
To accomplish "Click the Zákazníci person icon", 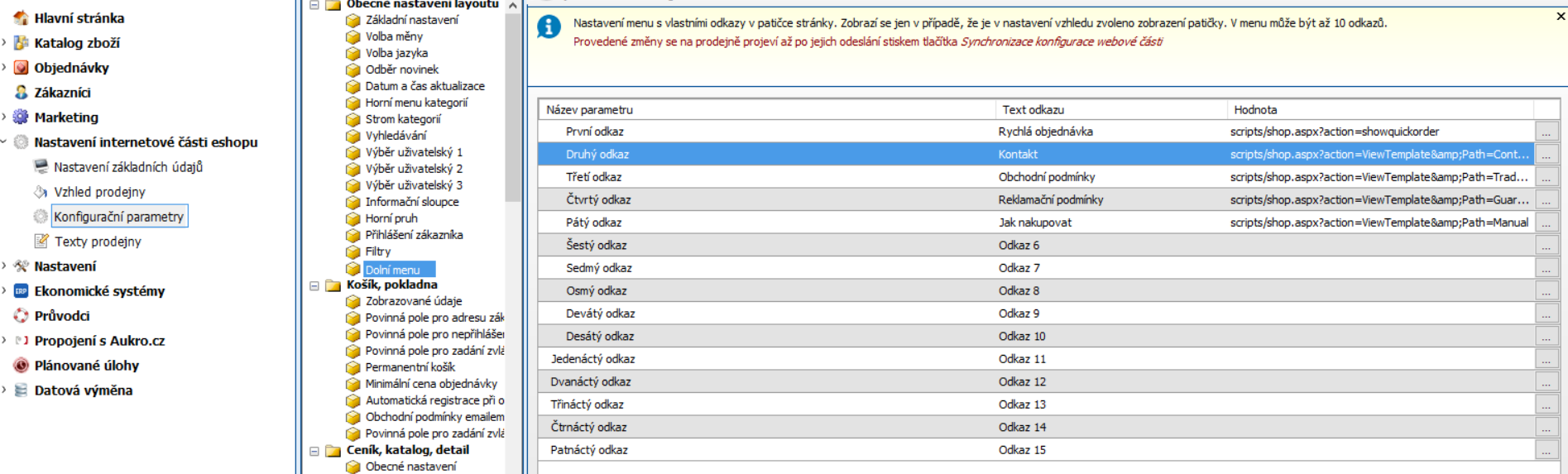I will coord(22,93).
